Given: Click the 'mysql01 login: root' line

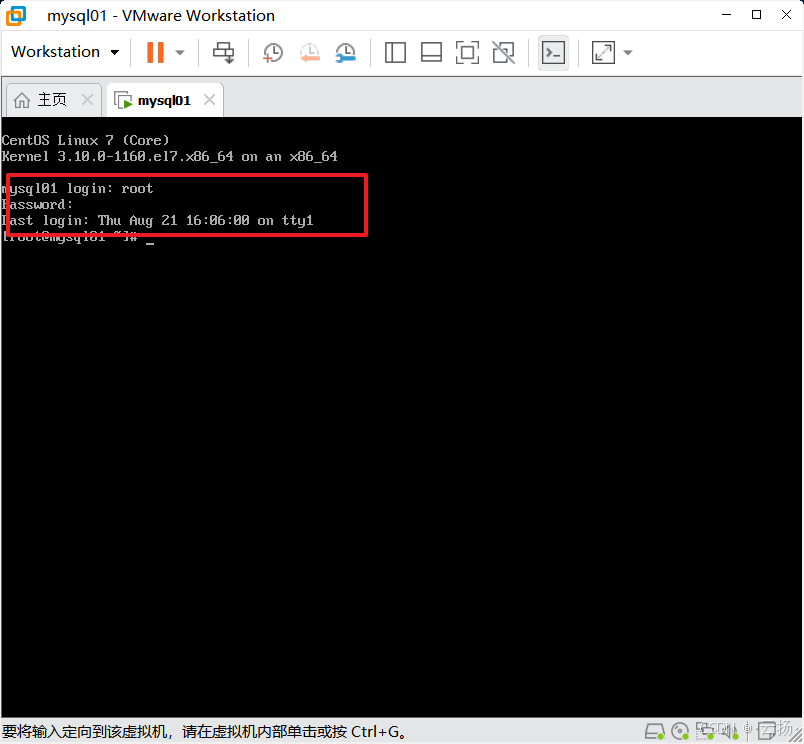Looking at the screenshot, I should tap(77, 189).
